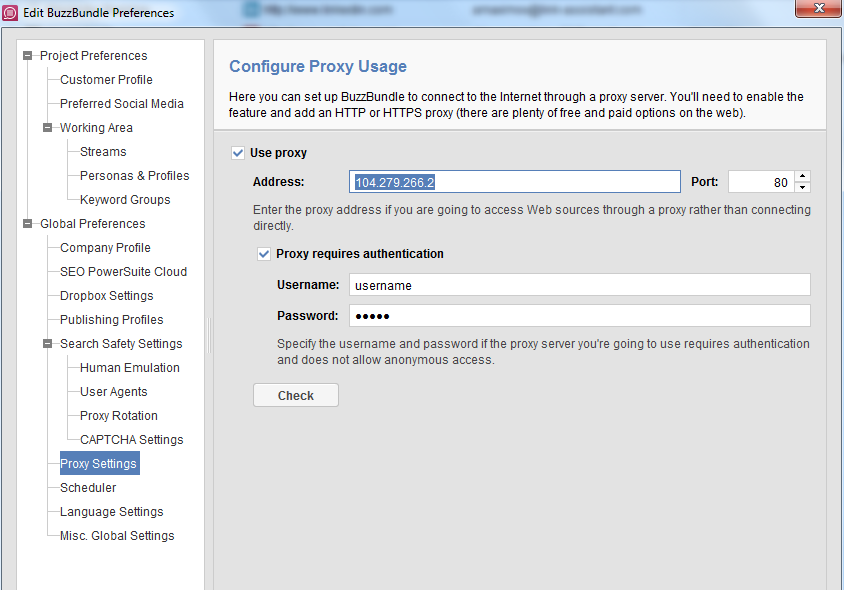The width and height of the screenshot is (844, 590).
Task: Close the Edit BuzzBundle Preferences window
Action: (819, 8)
